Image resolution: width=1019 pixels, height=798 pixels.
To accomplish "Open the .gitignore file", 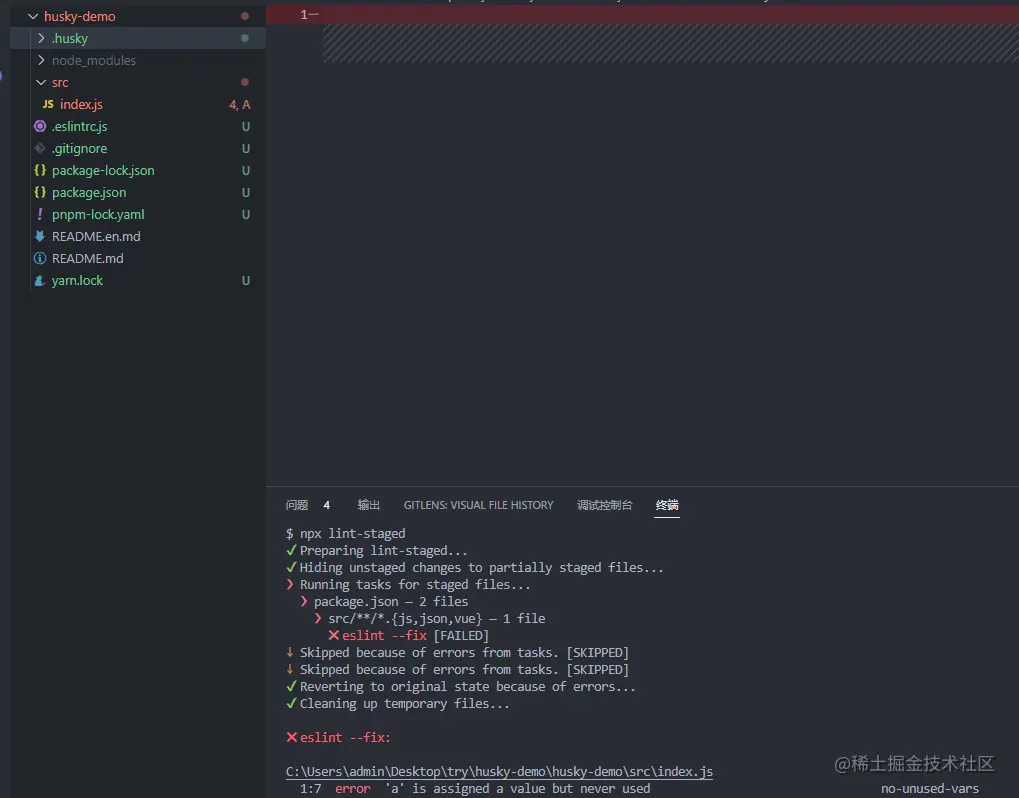I will (79, 149).
